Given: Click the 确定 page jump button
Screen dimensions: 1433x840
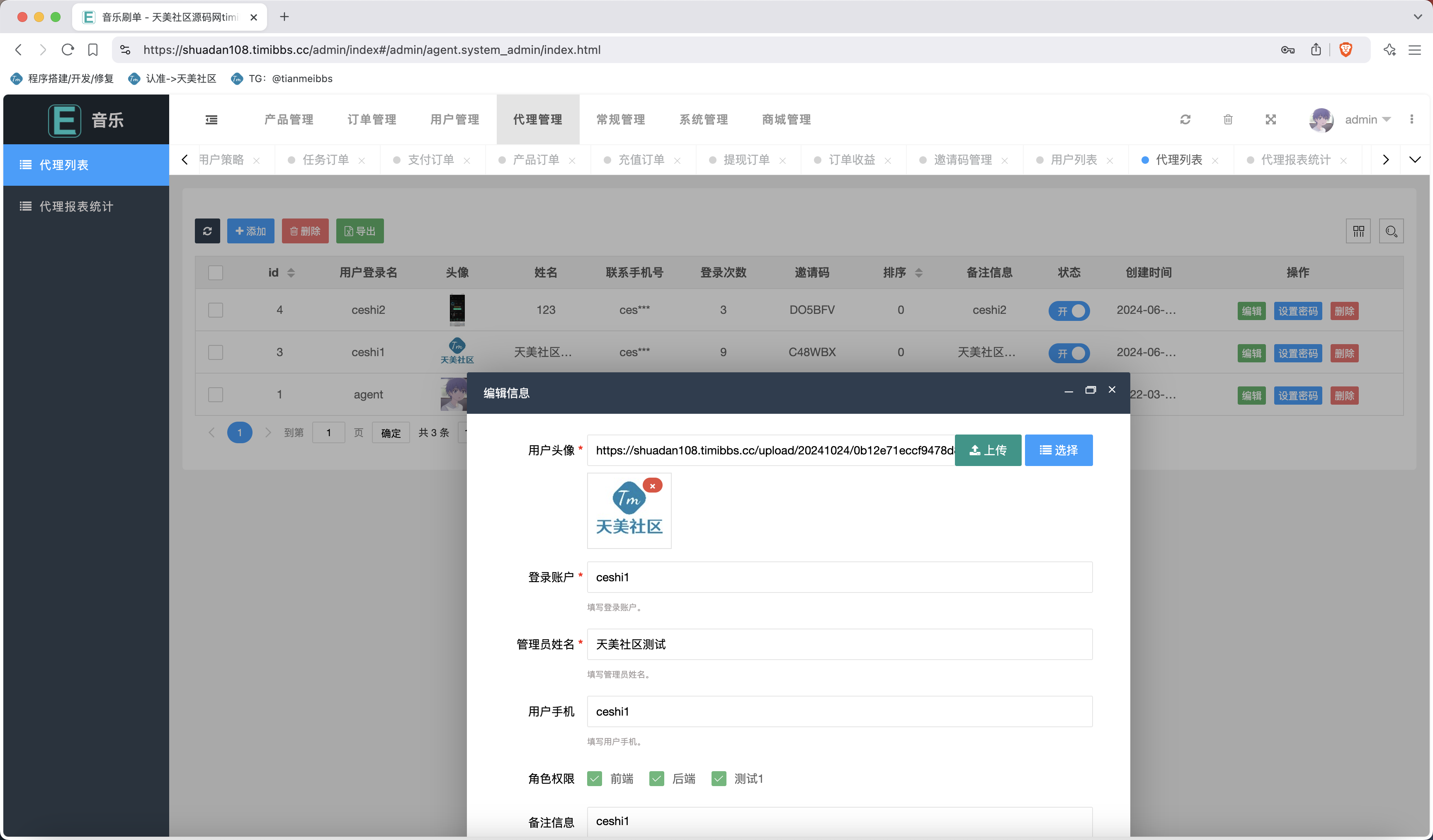Looking at the screenshot, I should [x=391, y=433].
